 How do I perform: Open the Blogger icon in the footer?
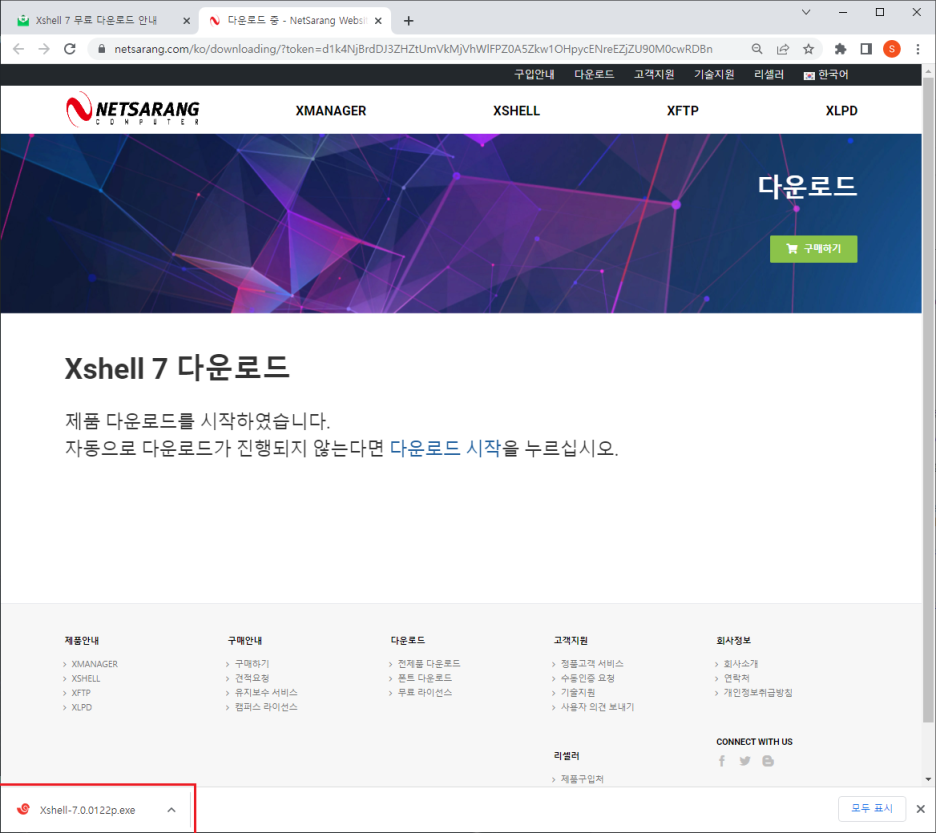[768, 761]
